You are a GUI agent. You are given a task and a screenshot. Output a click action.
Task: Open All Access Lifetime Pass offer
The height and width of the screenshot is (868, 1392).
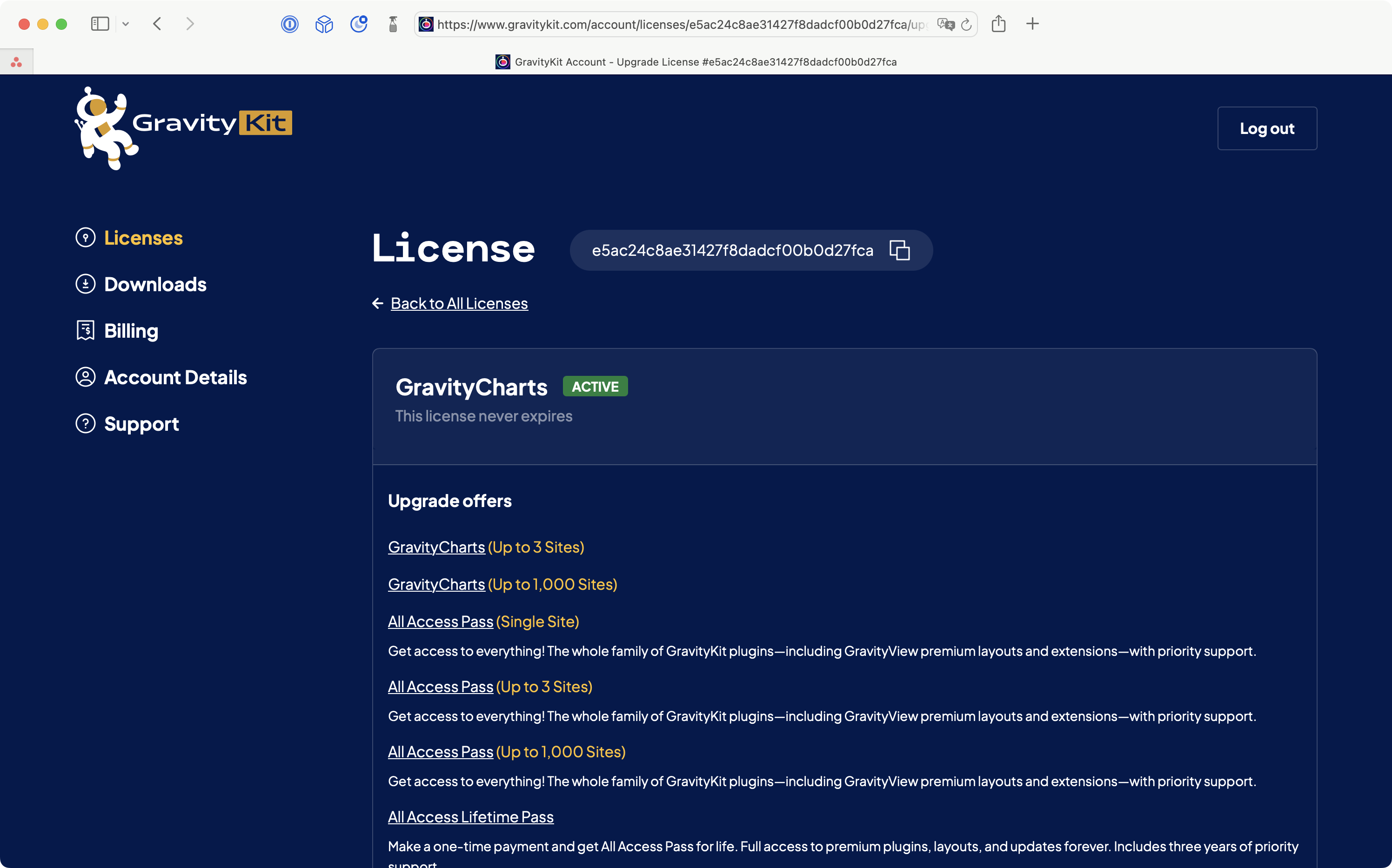pos(470,816)
